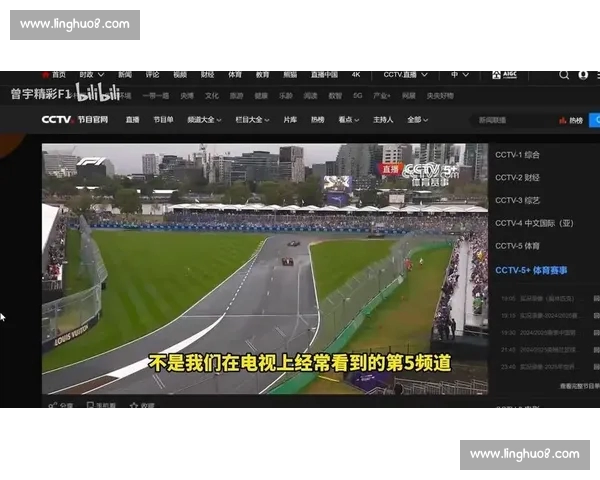Screen dimensions: 600x480
Task: Select the CCTV-5+ 体育赛事 channel
Action: [531, 270]
